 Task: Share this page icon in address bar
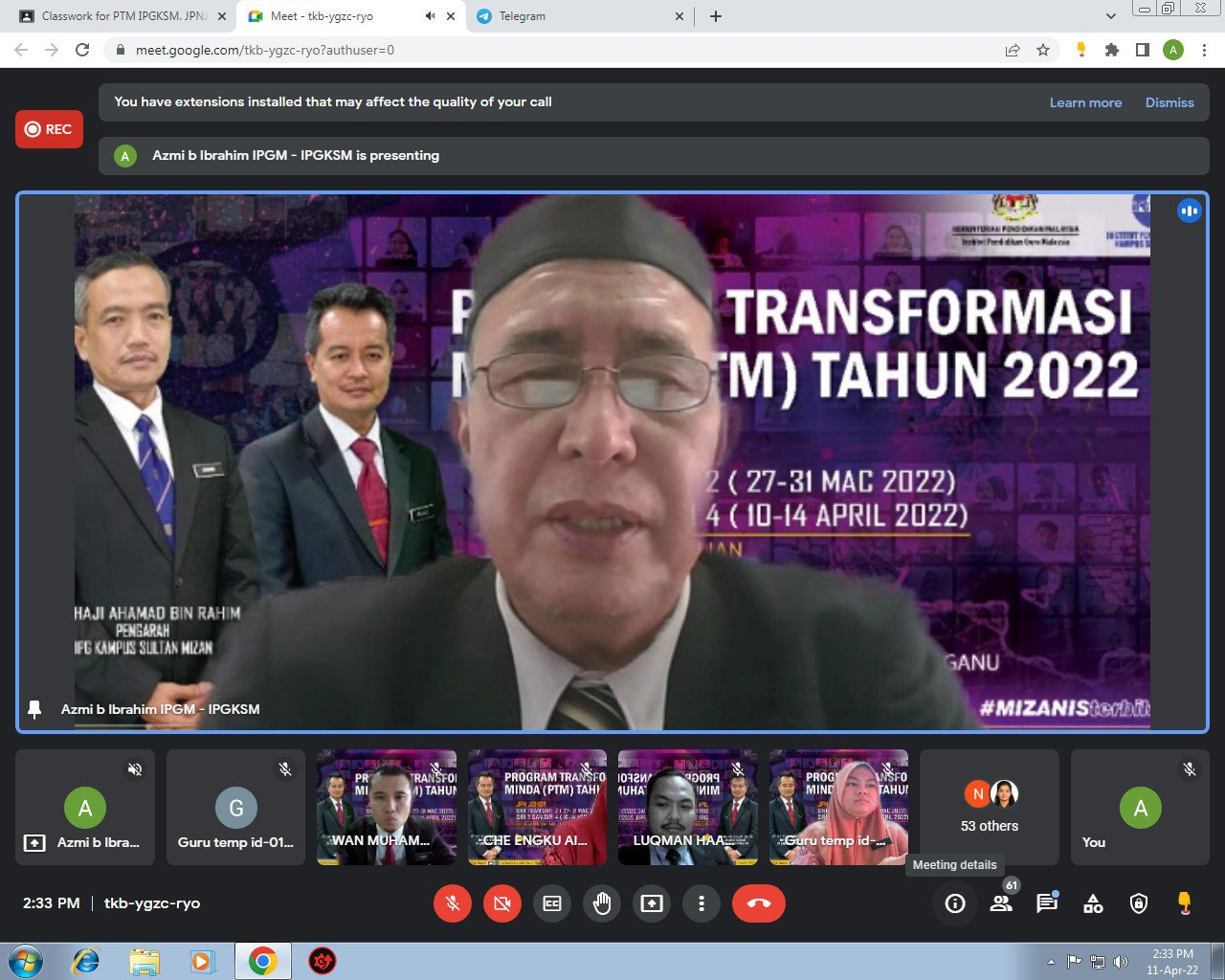point(1013,50)
